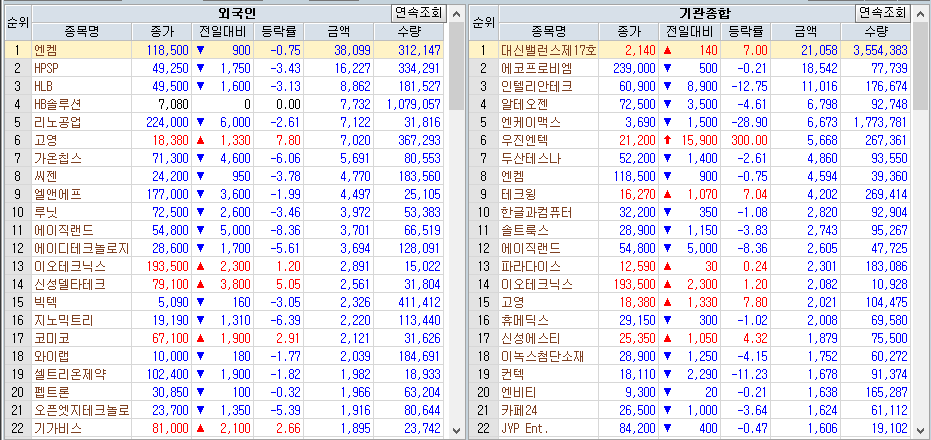Click 종목명 column header in 기관종합 panel
931x440 pixels.
549,32
